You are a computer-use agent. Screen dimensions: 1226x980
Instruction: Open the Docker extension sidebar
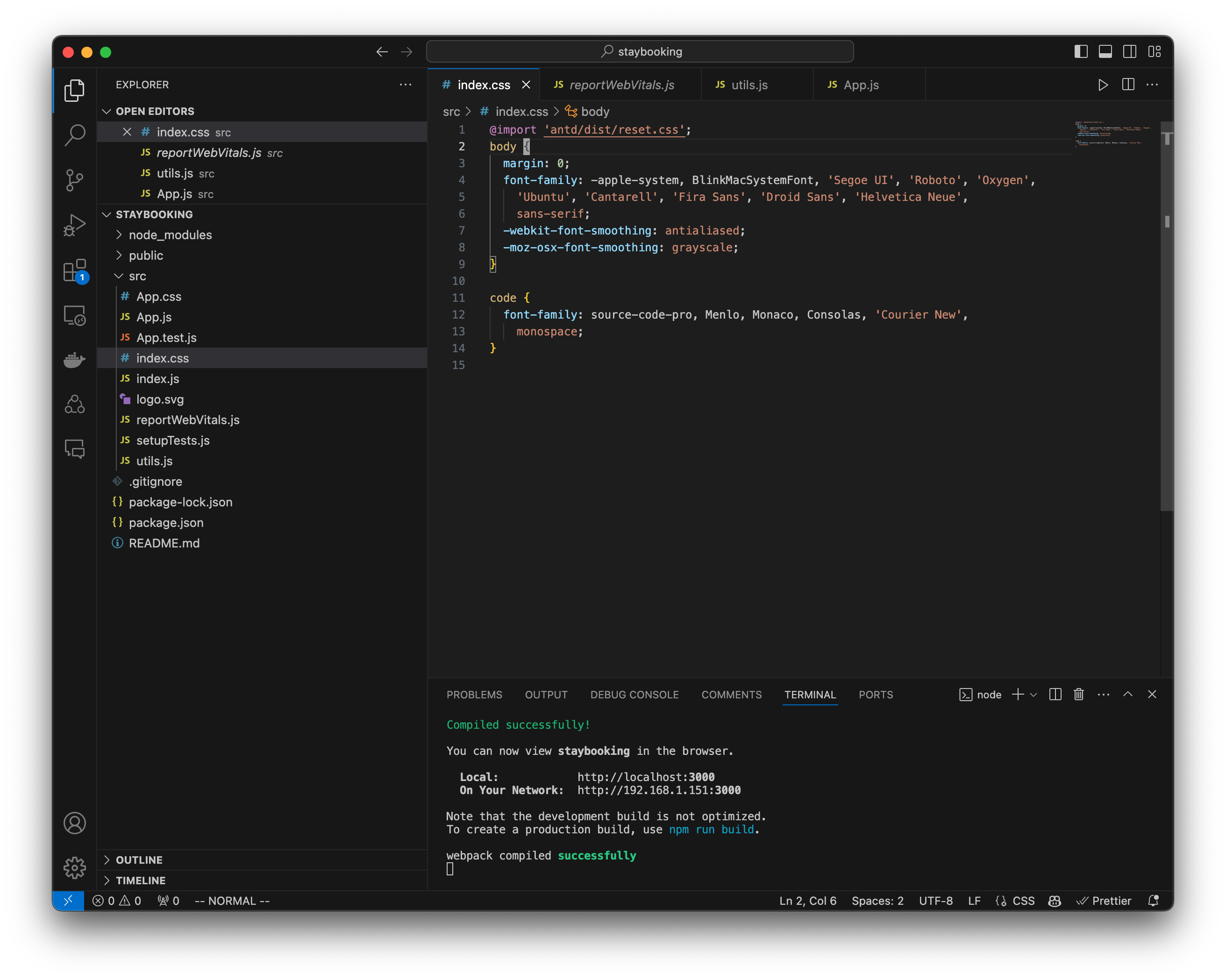pyautogui.click(x=74, y=360)
